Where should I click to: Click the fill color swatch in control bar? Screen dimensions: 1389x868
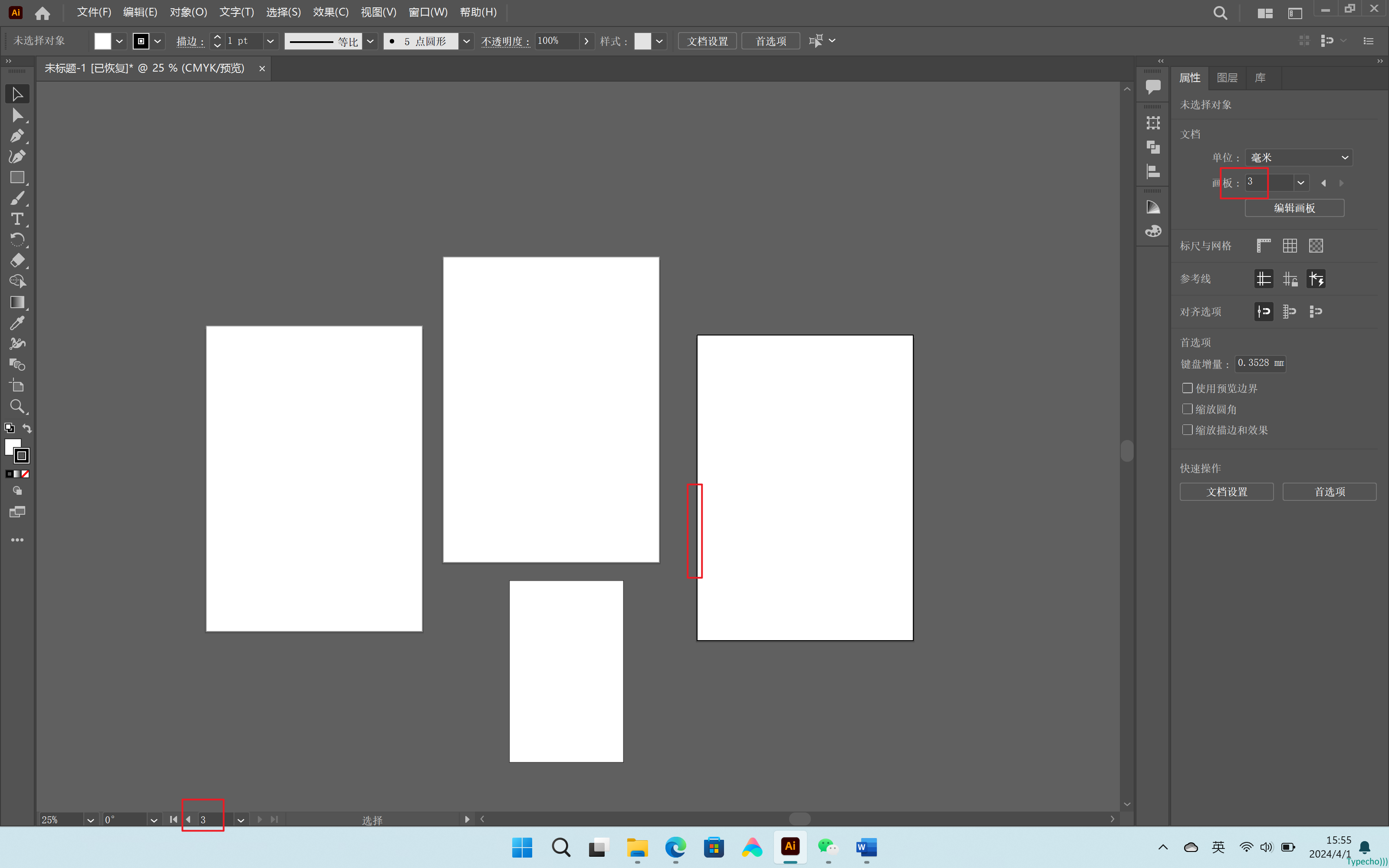point(103,41)
